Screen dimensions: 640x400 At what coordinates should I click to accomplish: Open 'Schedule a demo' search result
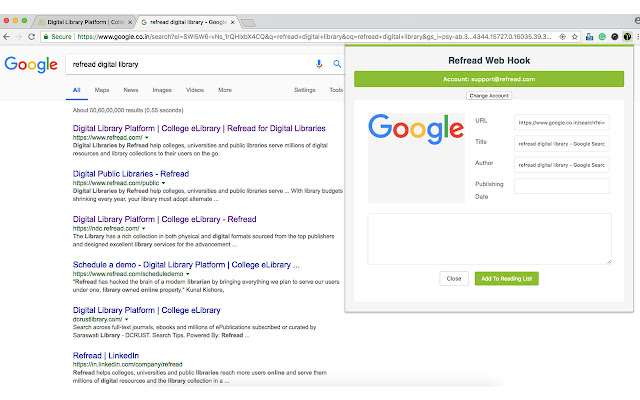186,265
